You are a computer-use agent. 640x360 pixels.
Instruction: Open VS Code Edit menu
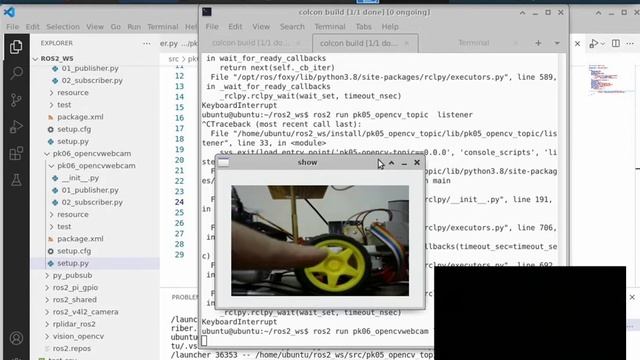(x=33, y=27)
